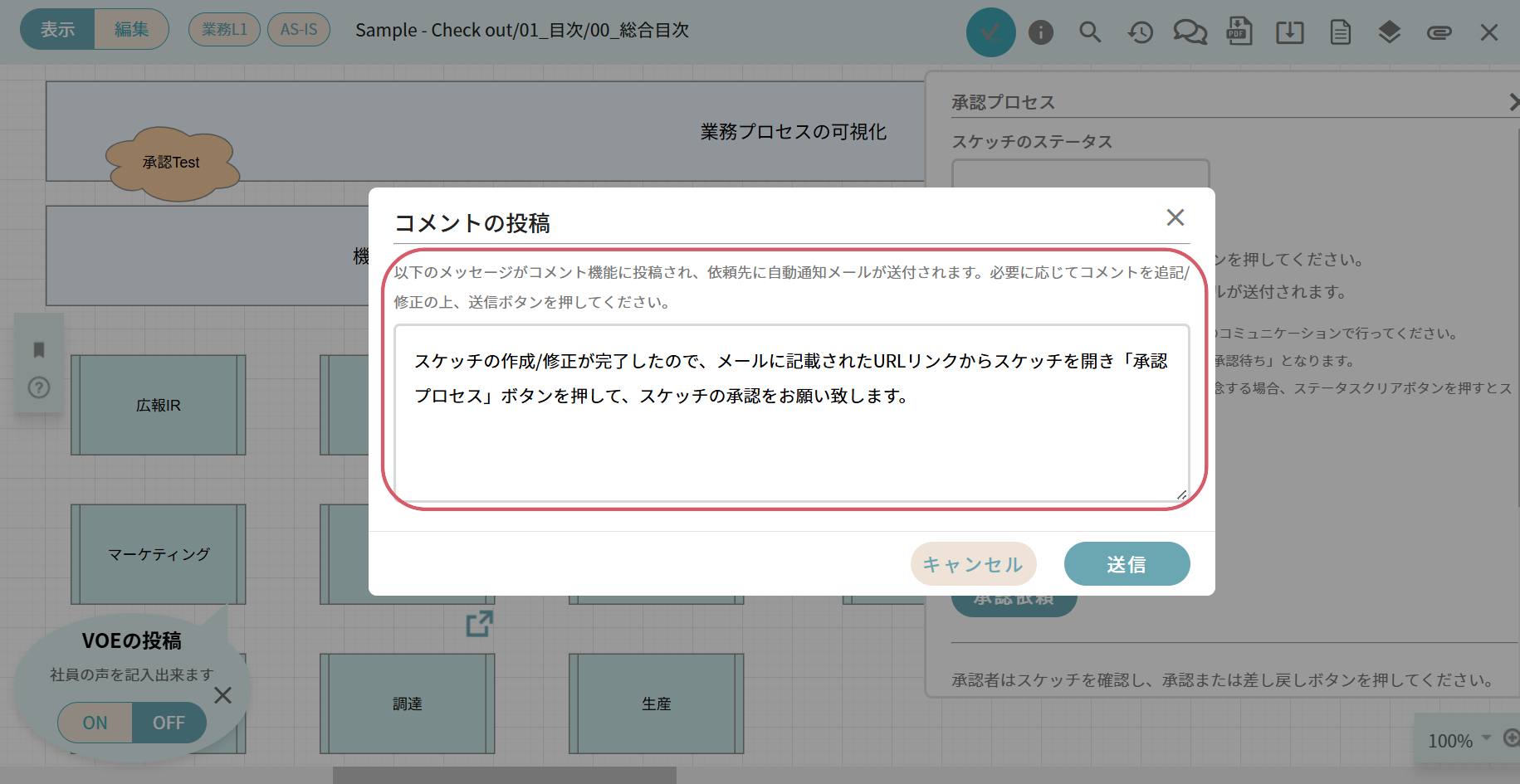Open the comments speech bubbles icon

pyautogui.click(x=1190, y=32)
